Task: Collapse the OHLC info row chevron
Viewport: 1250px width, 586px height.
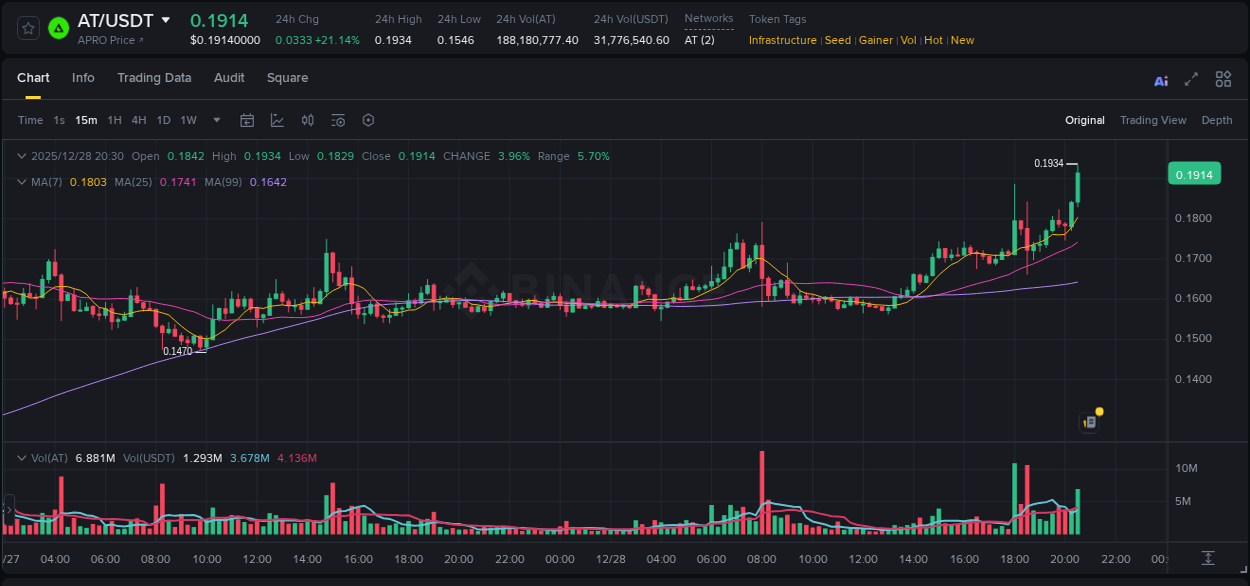Action: tap(22, 156)
